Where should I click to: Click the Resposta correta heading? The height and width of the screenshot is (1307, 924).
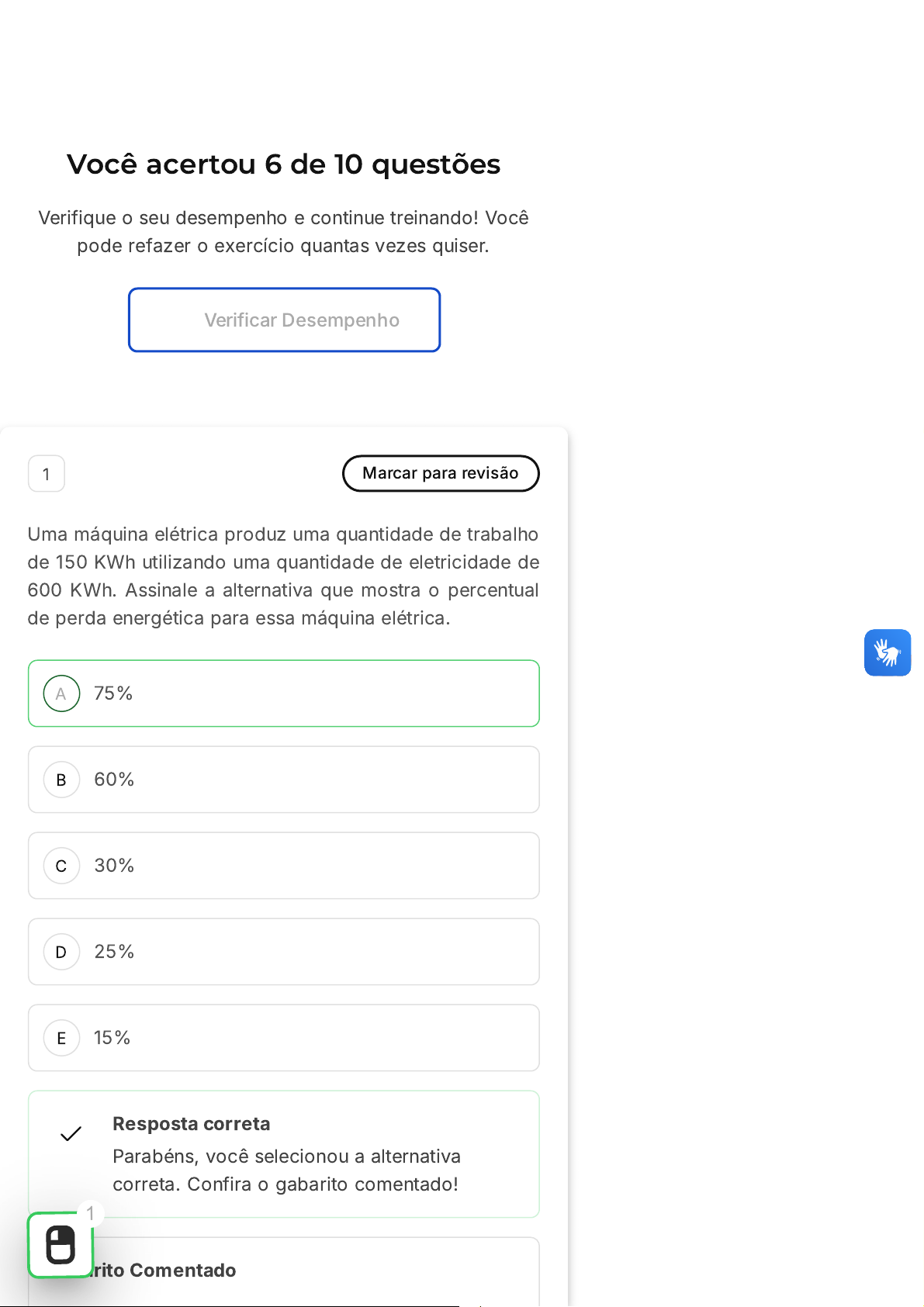192,1124
